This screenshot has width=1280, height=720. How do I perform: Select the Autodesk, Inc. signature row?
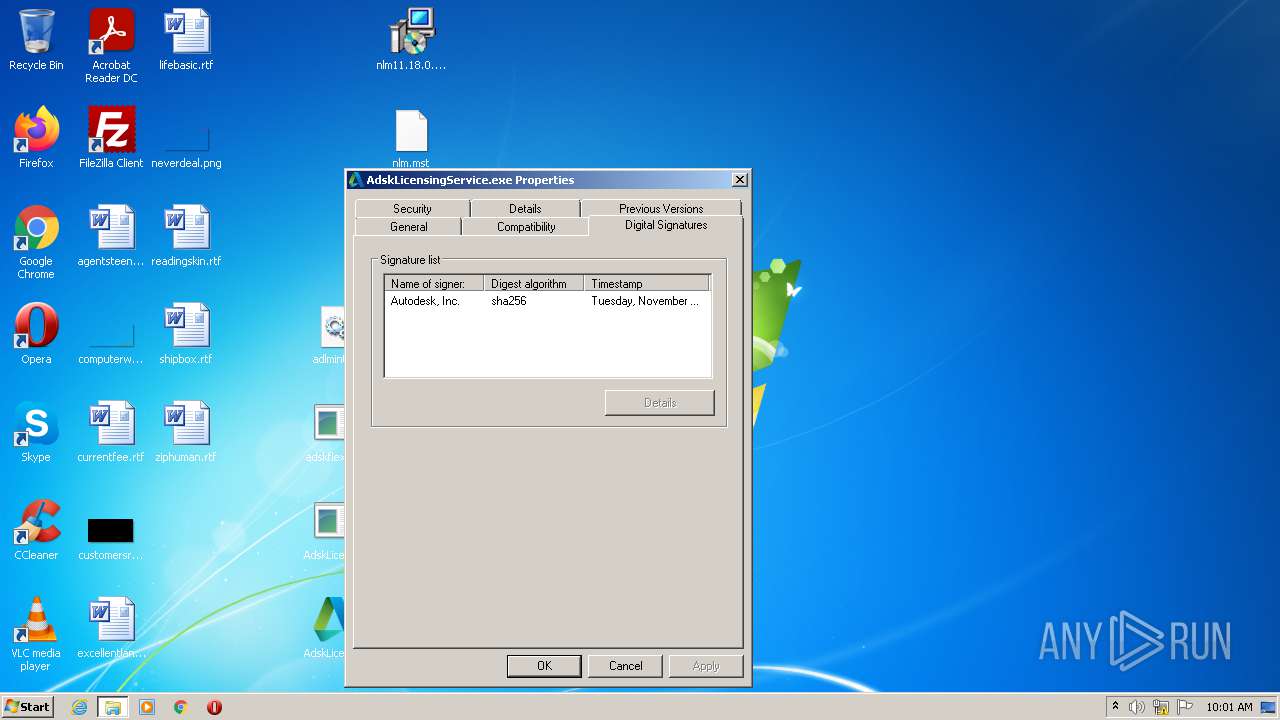[547, 301]
